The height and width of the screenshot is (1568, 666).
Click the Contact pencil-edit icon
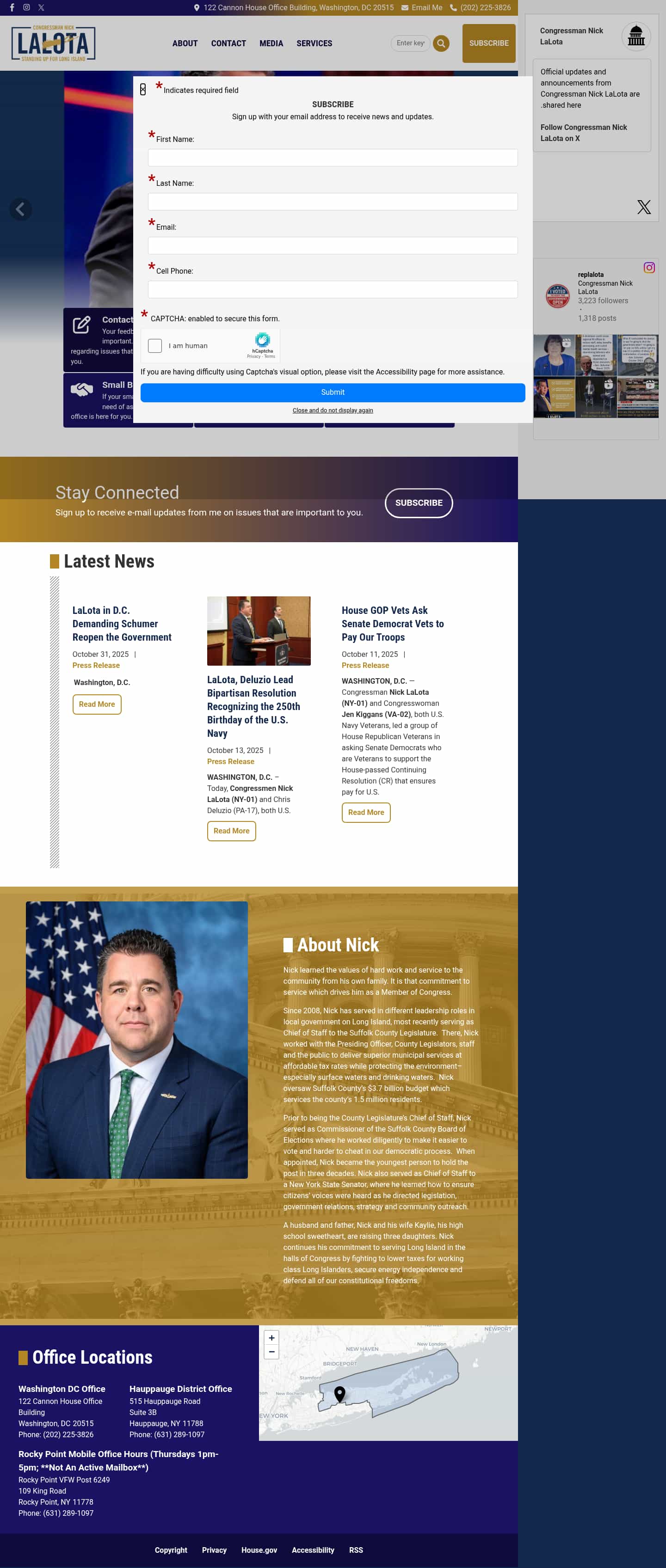81,325
